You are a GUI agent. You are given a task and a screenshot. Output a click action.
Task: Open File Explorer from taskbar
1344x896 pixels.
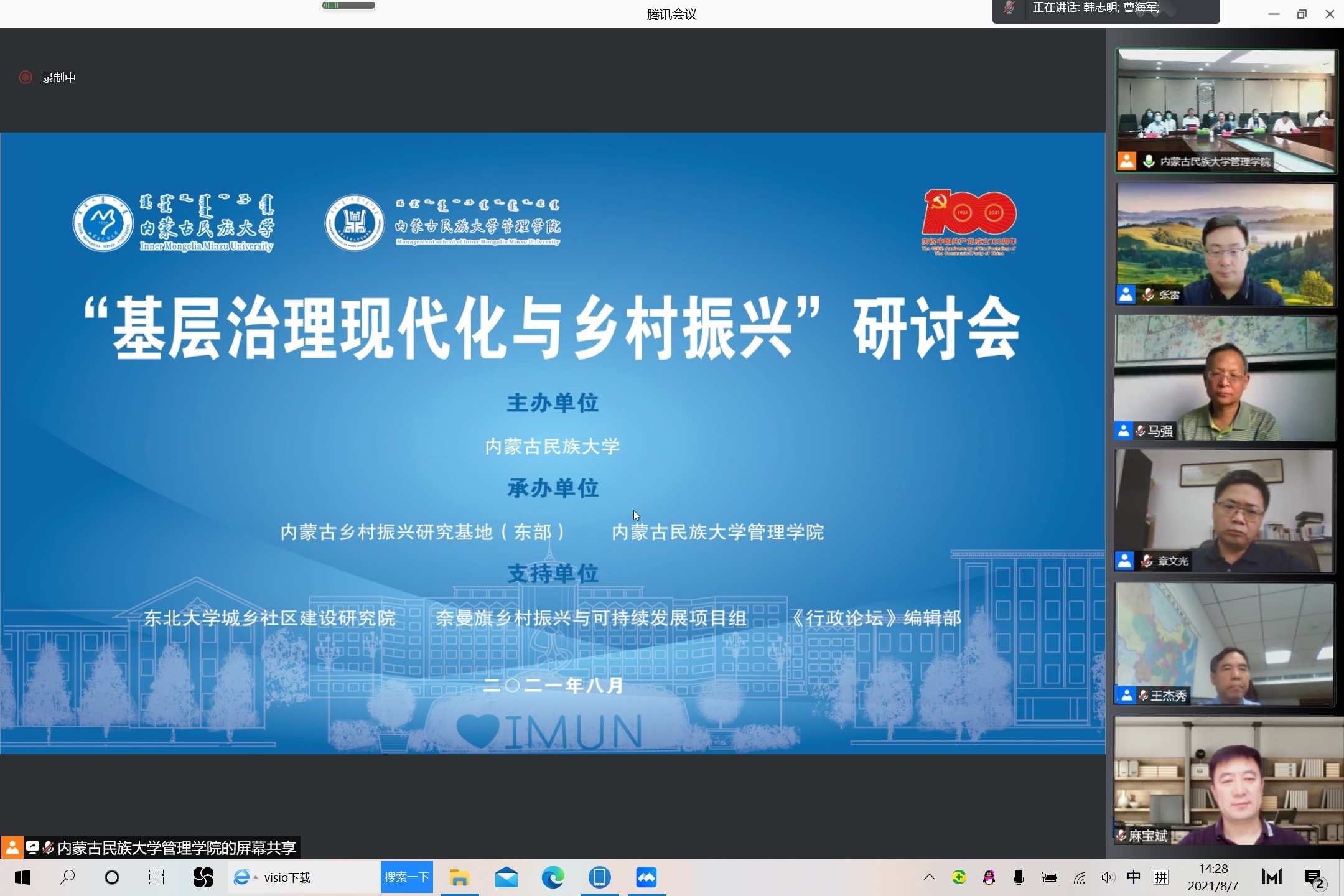459,877
